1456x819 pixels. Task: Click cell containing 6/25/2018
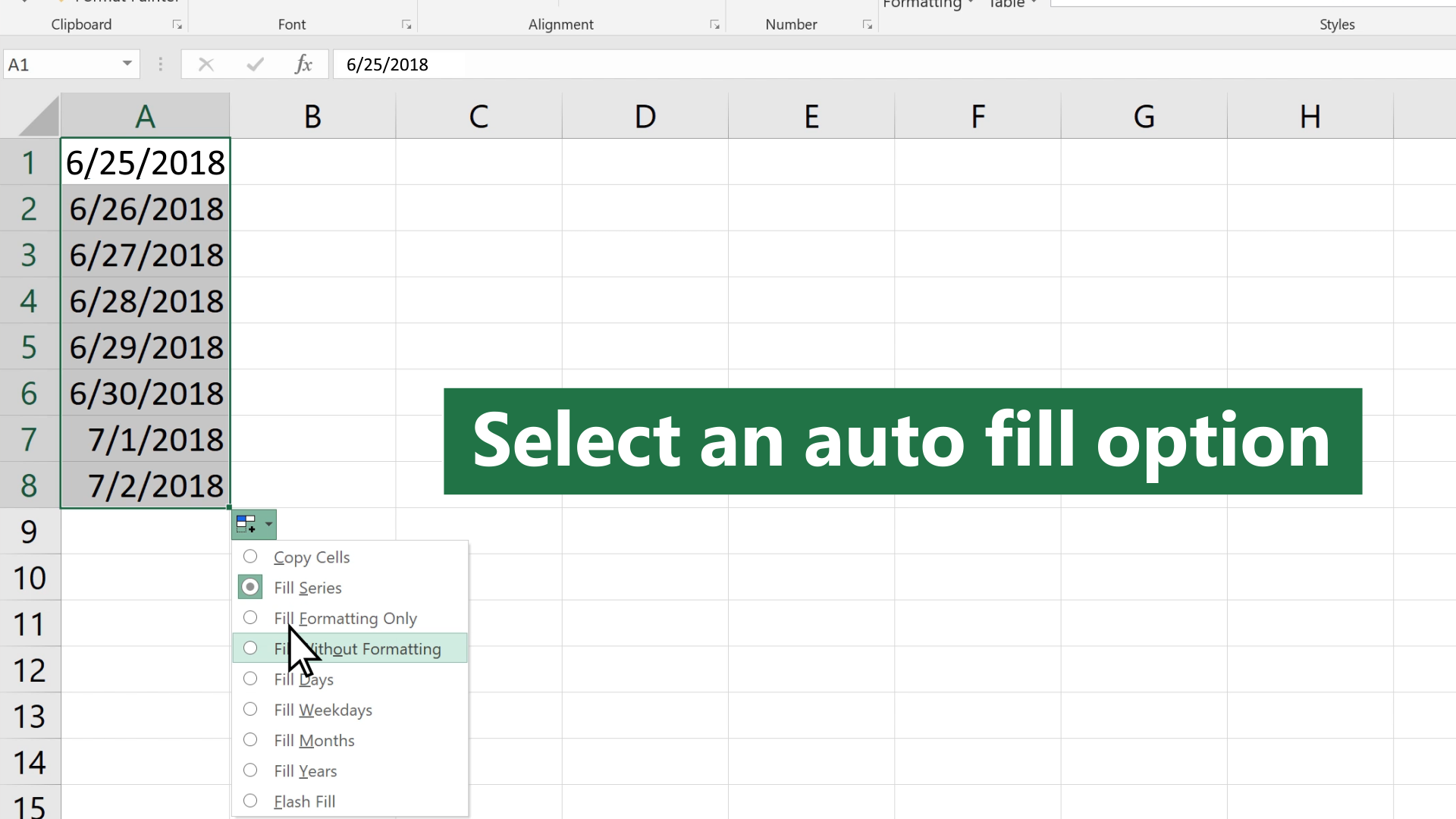[145, 162]
